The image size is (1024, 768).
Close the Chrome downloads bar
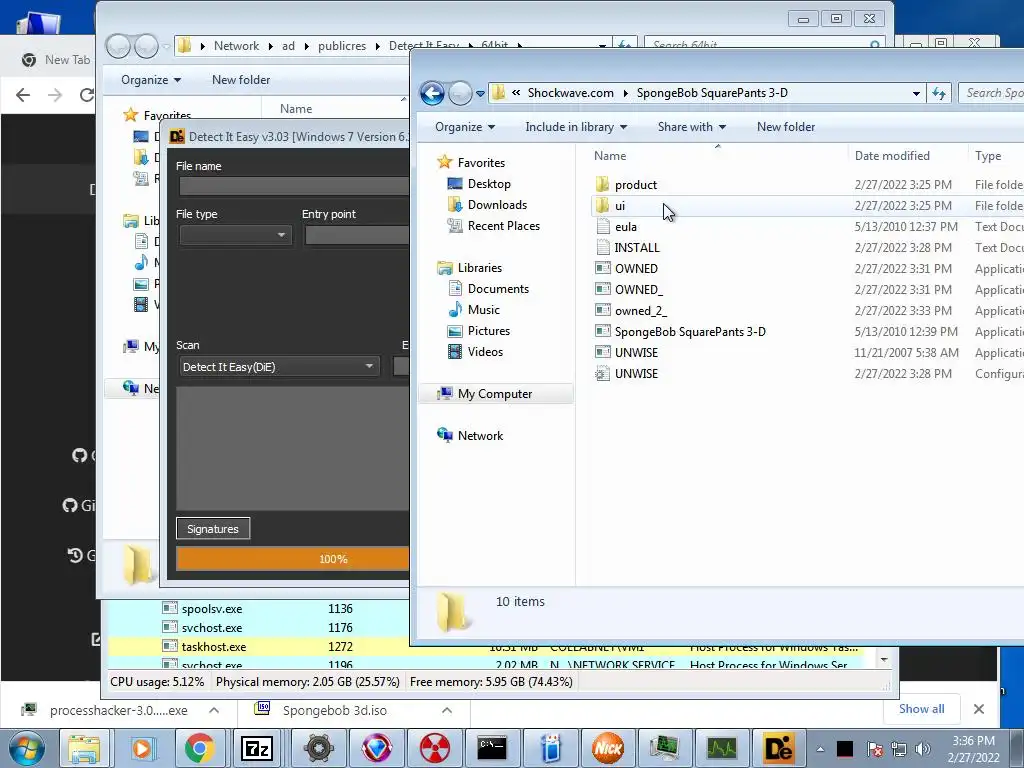[x=978, y=709]
